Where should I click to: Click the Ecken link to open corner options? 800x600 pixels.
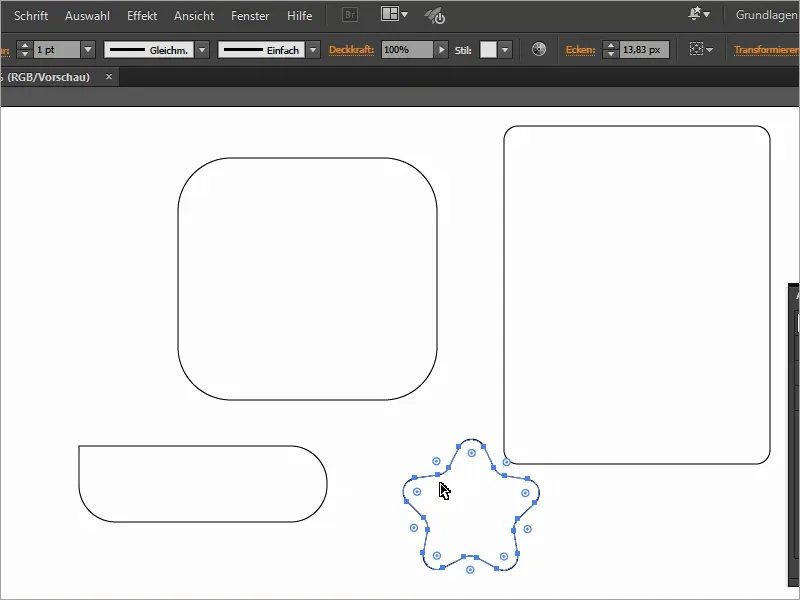coord(580,48)
